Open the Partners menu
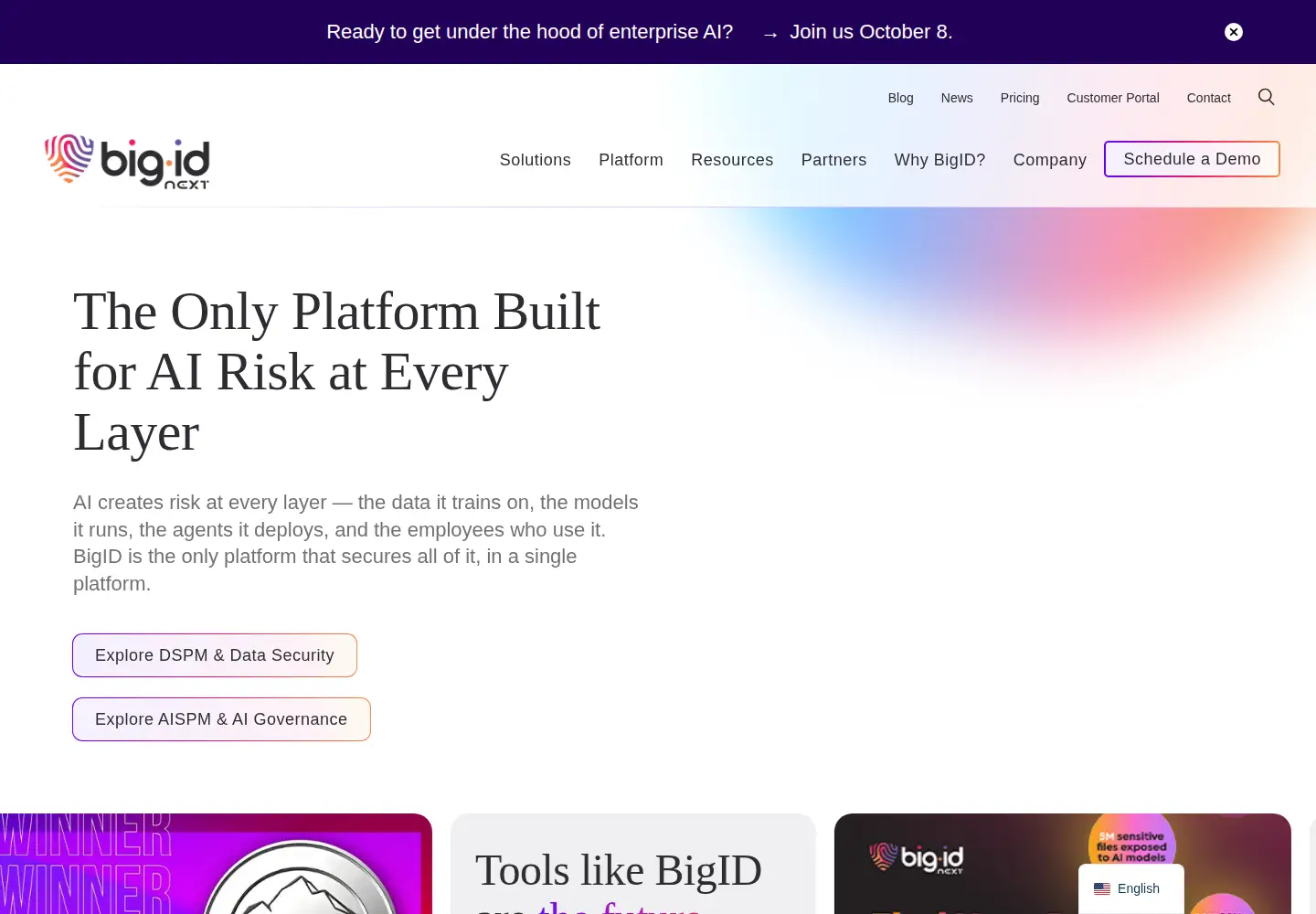The image size is (1316, 914). point(833,160)
